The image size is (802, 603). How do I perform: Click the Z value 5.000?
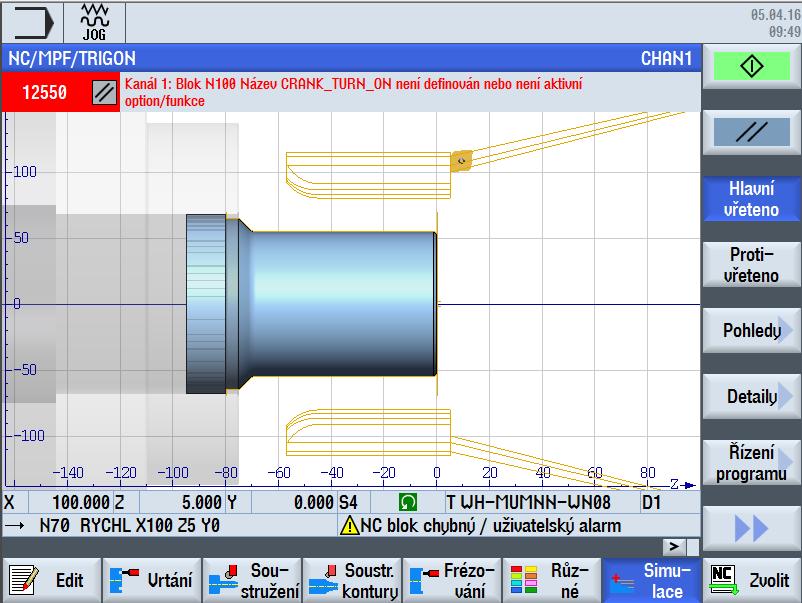pos(203,502)
